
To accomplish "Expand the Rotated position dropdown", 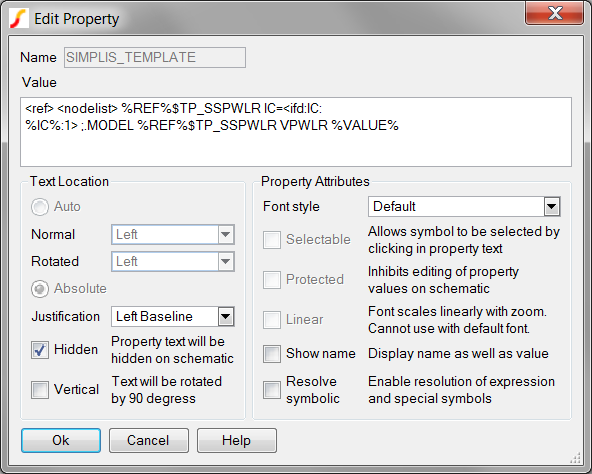I will click(173, 261).
